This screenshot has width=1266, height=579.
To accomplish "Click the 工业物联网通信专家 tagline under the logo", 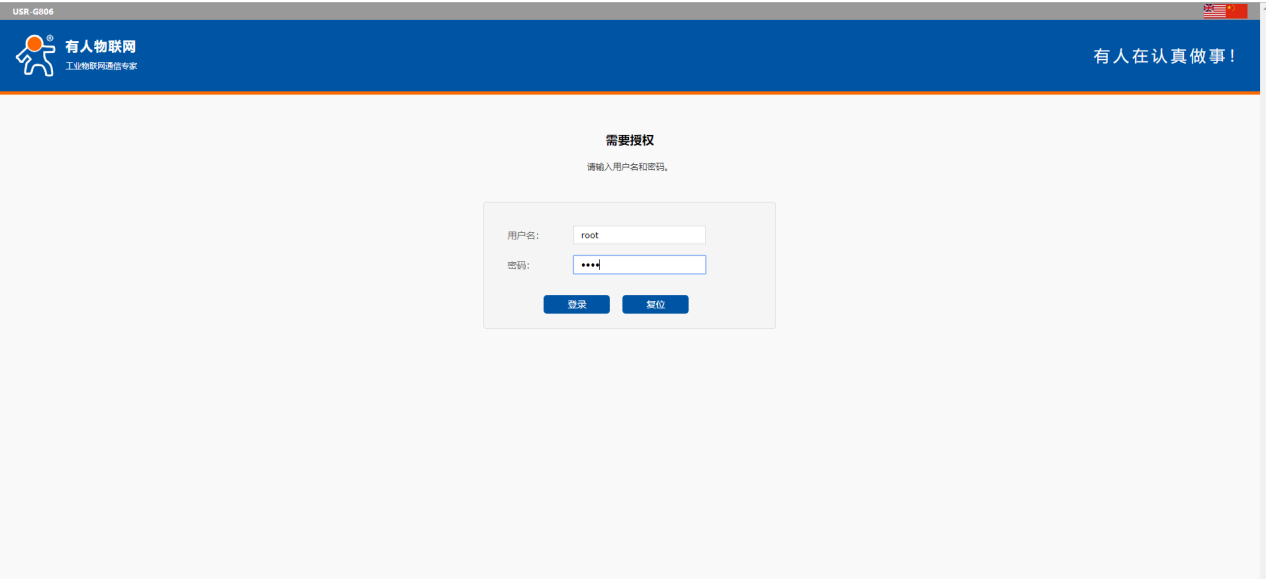I will coord(101,66).
